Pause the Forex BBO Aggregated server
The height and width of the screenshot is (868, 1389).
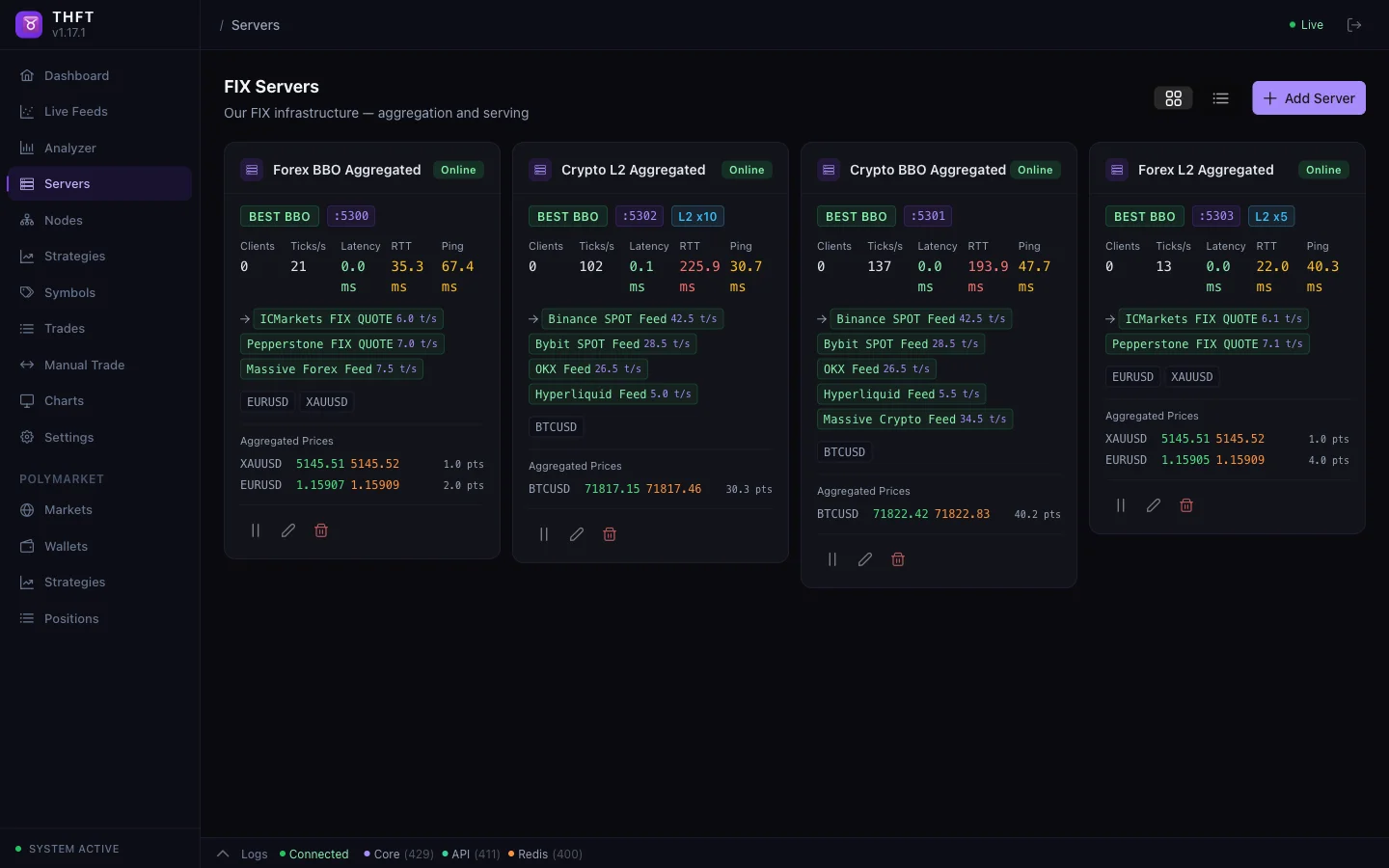point(256,530)
